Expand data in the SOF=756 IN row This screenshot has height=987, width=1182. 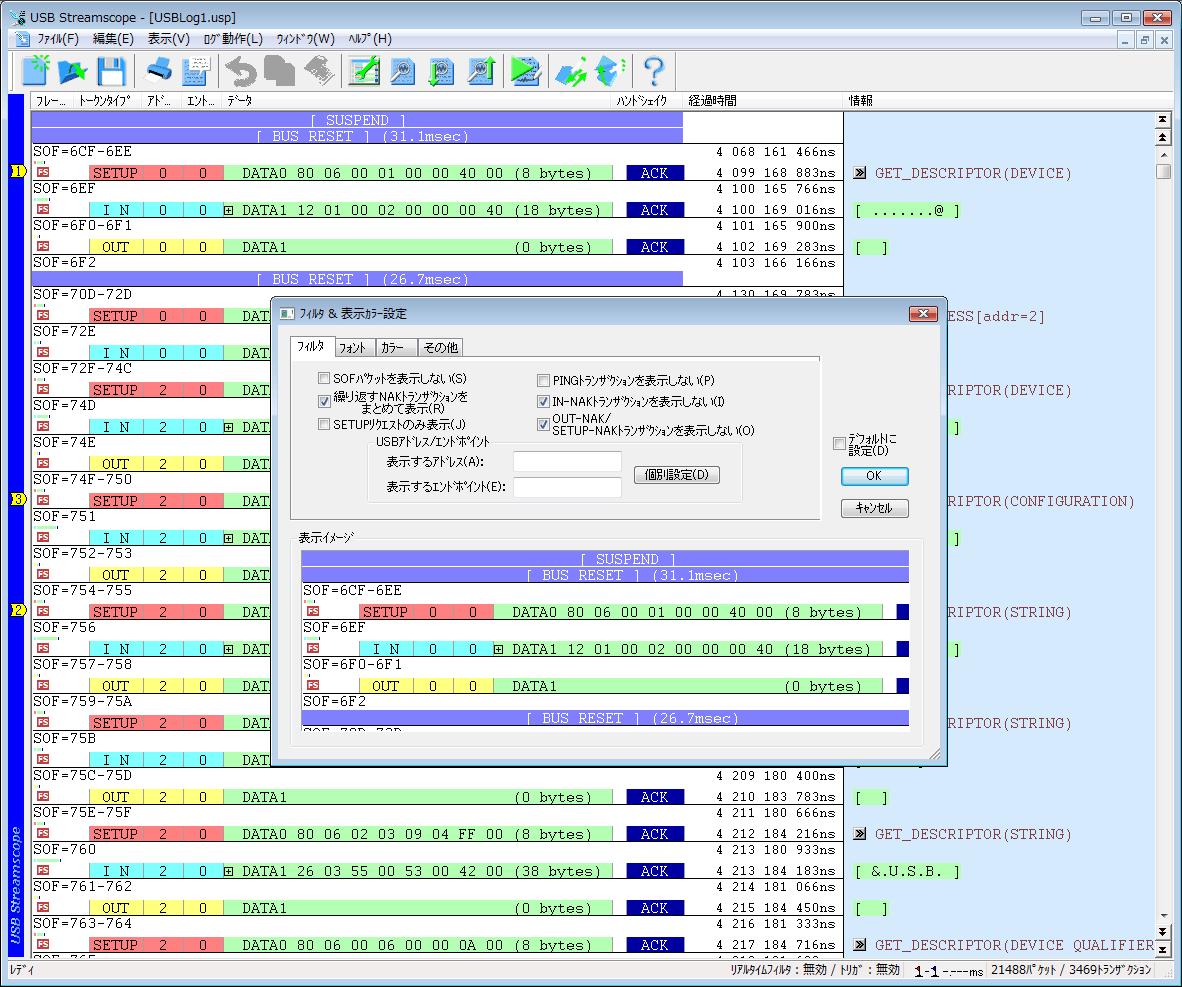point(228,649)
